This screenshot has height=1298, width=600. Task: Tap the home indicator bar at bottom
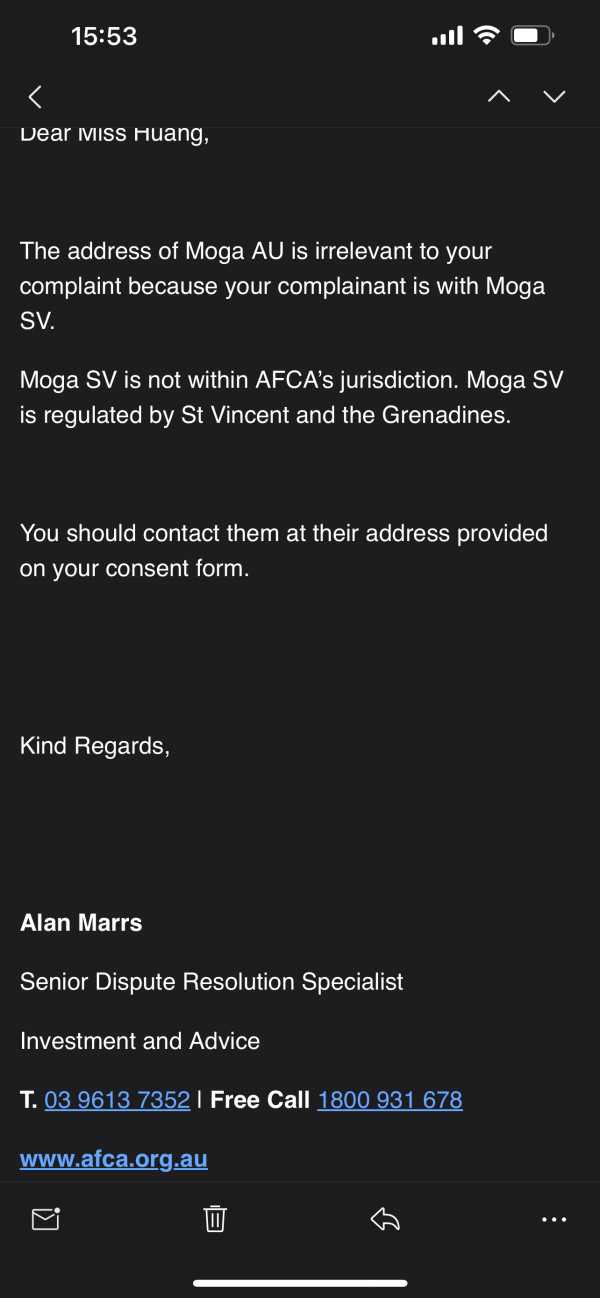click(300, 1283)
